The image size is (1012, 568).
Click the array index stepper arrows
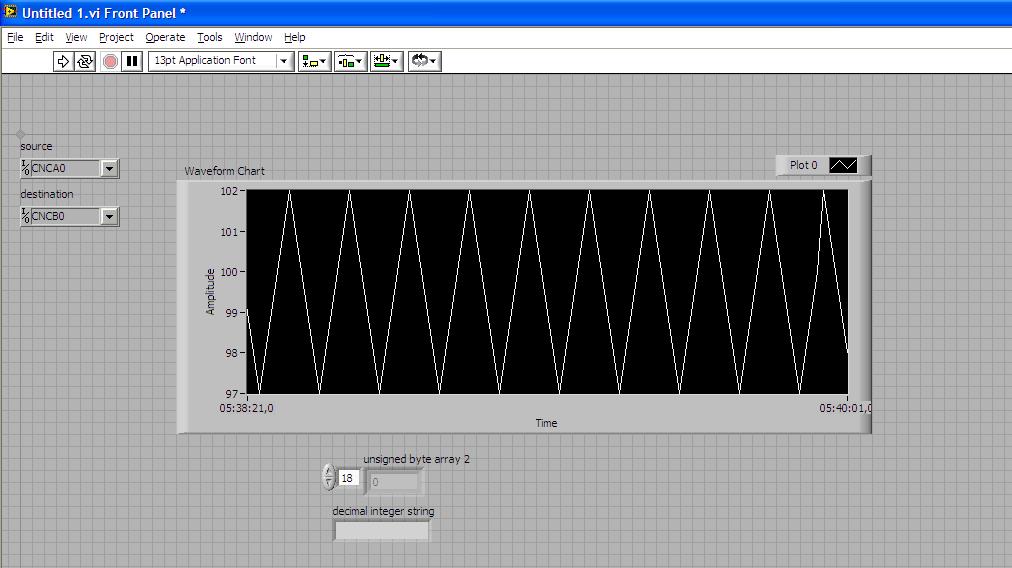[329, 478]
